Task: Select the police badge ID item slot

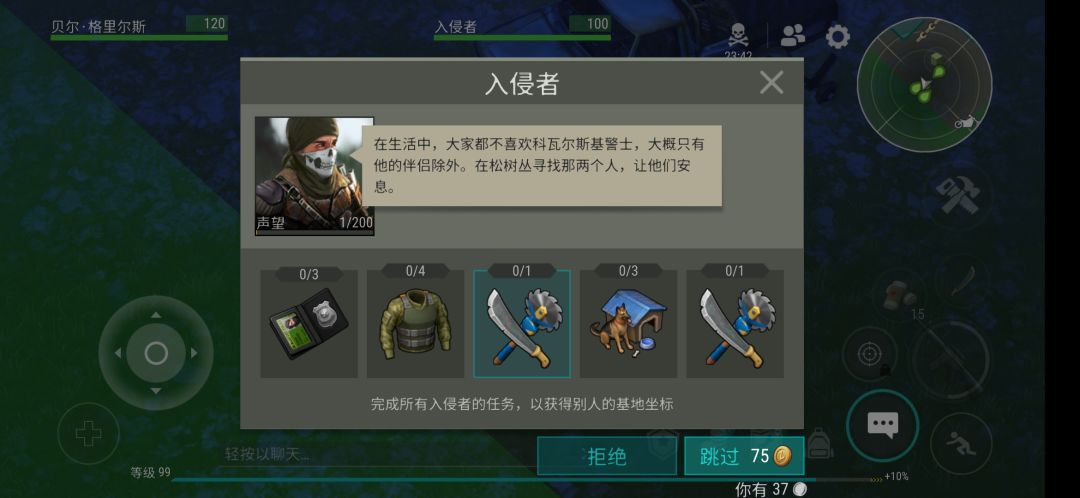Action: tap(309, 324)
